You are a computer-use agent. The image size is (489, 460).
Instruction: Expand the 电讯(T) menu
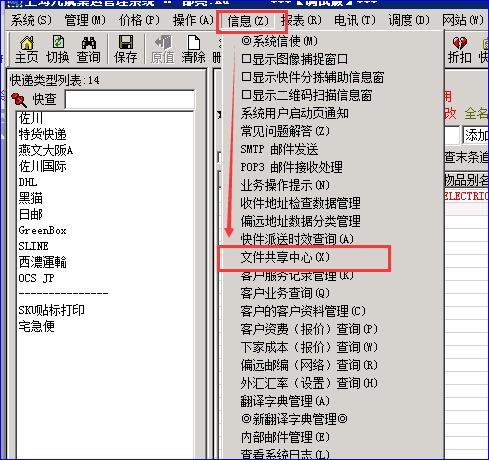point(355,20)
